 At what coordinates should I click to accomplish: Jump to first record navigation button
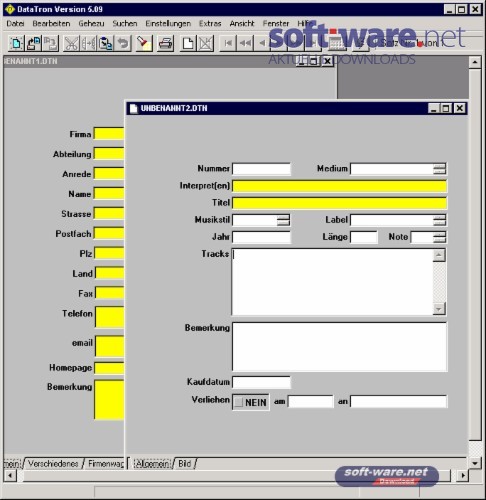pyautogui.click(x=228, y=43)
